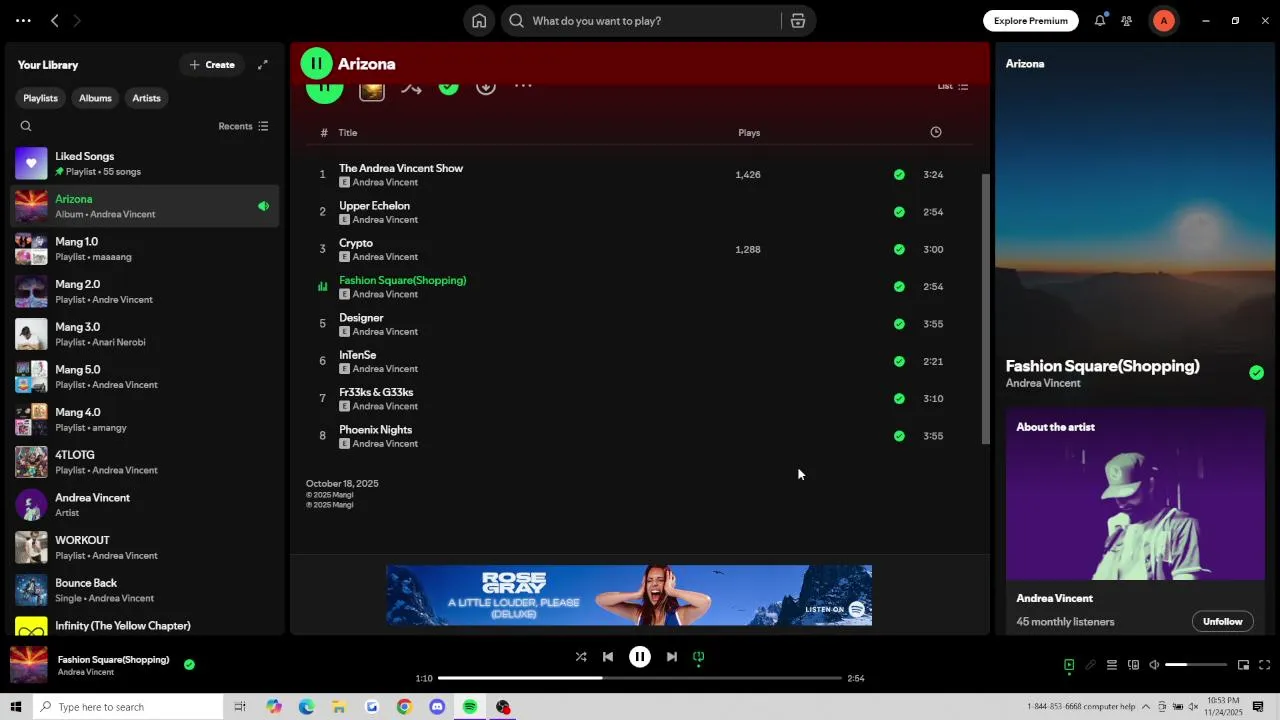Unfollow Andrea Vincent

(1222, 621)
